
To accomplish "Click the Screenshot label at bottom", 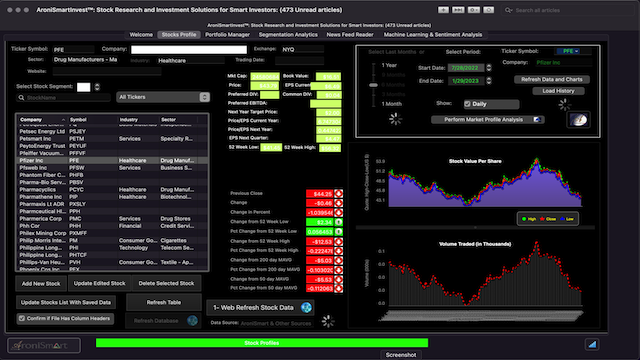I will 401,355.
